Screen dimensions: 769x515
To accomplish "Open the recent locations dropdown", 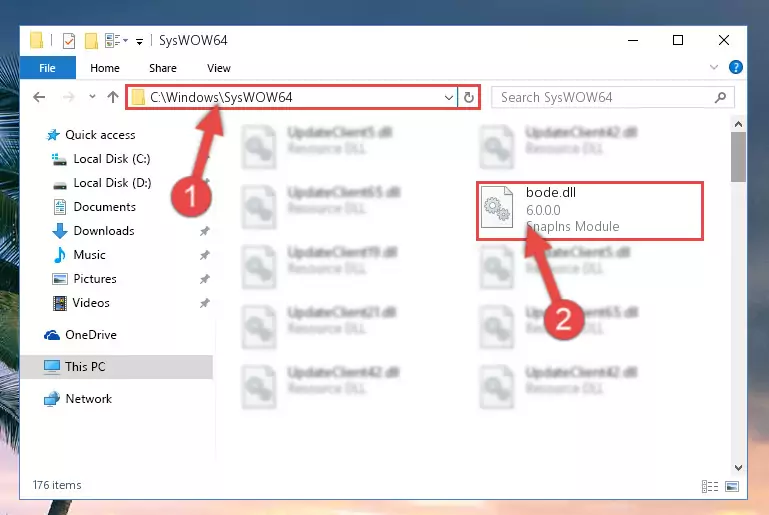I will tap(92, 97).
